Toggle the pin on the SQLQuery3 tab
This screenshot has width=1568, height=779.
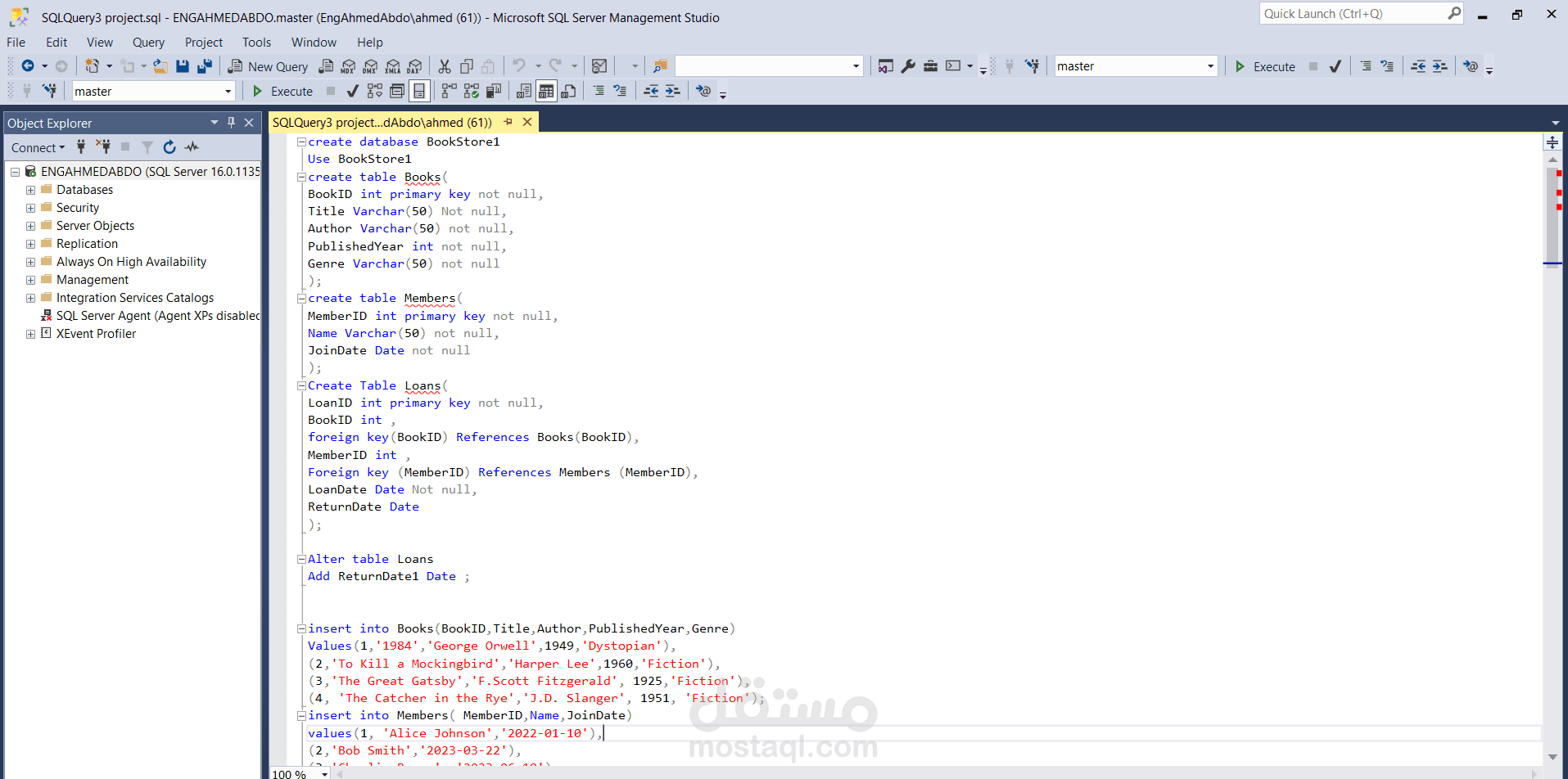click(508, 123)
